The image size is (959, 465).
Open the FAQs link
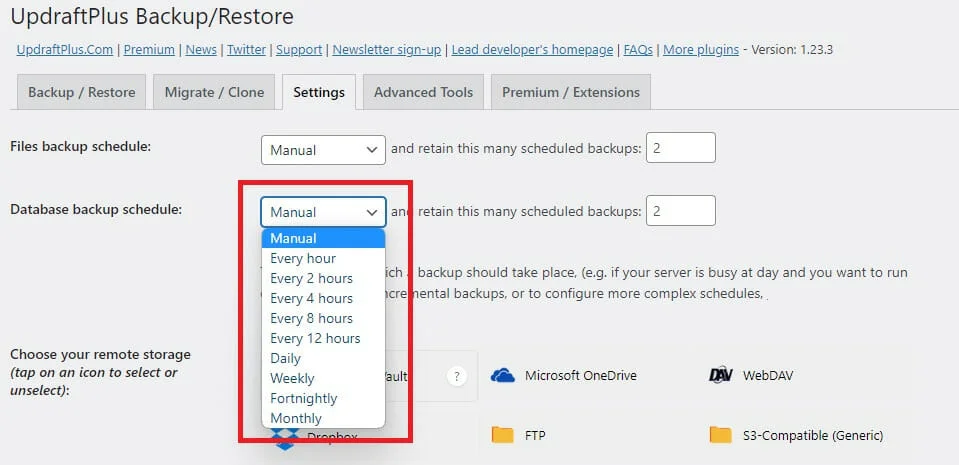pos(638,50)
